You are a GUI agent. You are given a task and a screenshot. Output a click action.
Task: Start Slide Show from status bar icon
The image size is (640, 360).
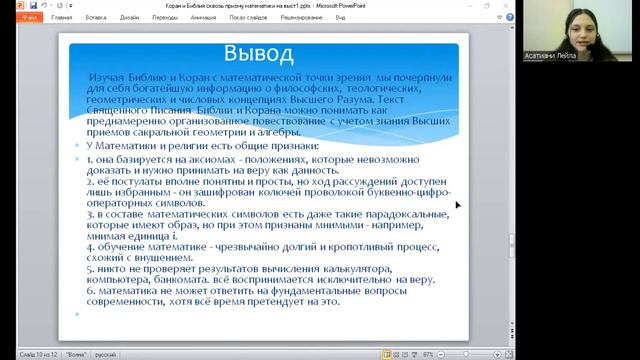click(x=414, y=355)
